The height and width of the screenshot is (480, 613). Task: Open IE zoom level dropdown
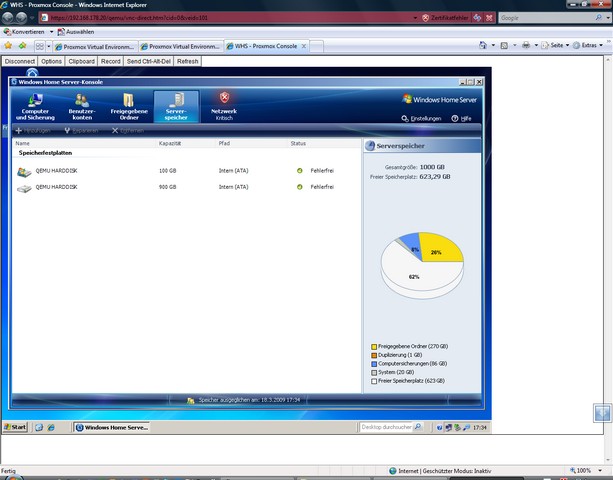(600, 471)
